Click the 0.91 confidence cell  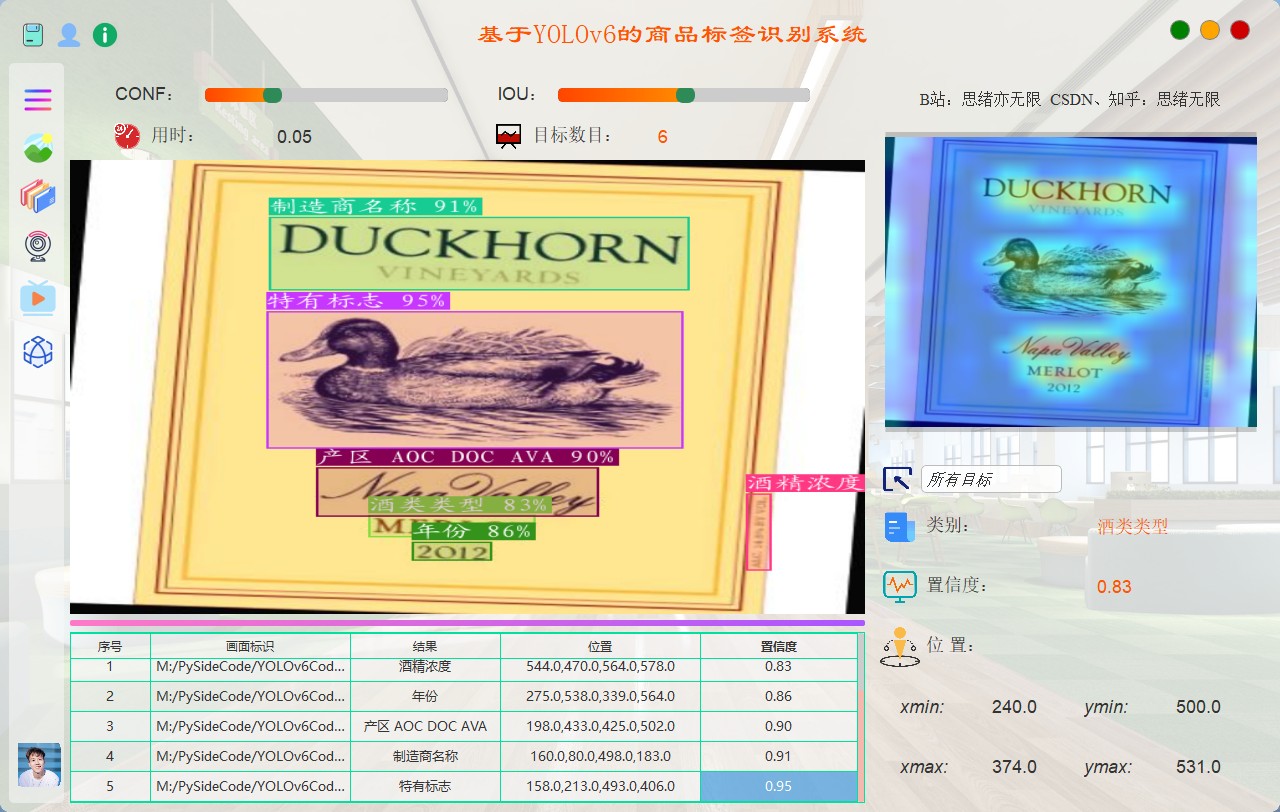pyautogui.click(x=778, y=756)
